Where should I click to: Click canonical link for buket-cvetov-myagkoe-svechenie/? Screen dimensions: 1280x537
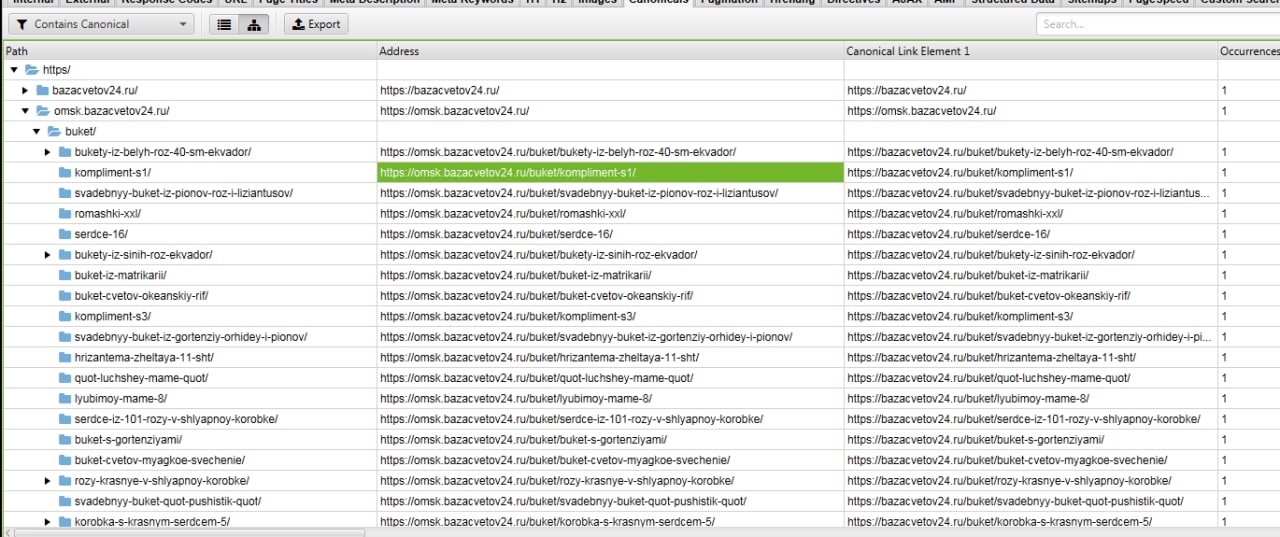(1007, 460)
